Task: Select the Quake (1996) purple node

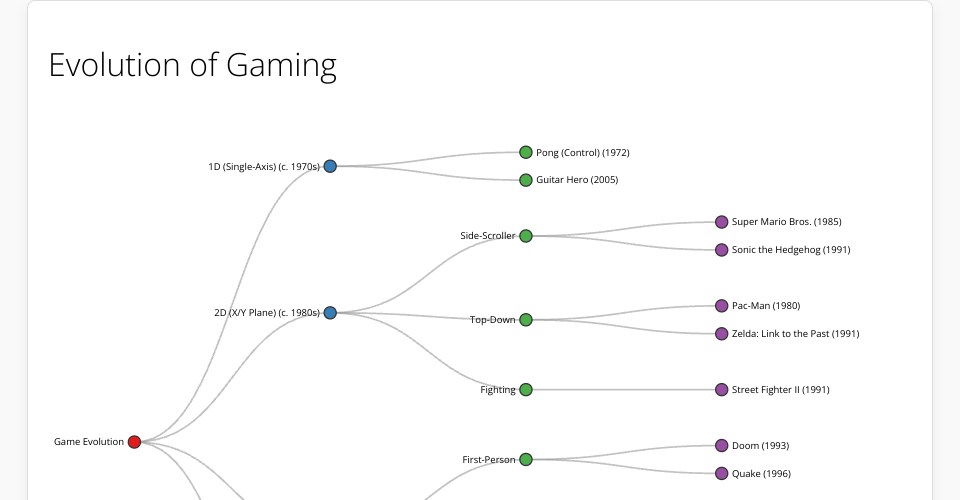Action: [x=721, y=474]
